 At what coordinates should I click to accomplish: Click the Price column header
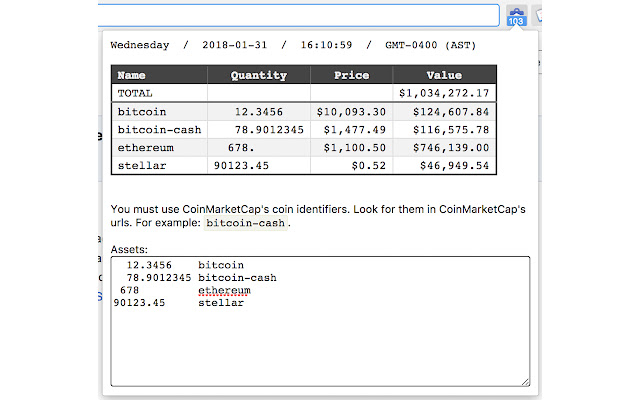click(351, 75)
